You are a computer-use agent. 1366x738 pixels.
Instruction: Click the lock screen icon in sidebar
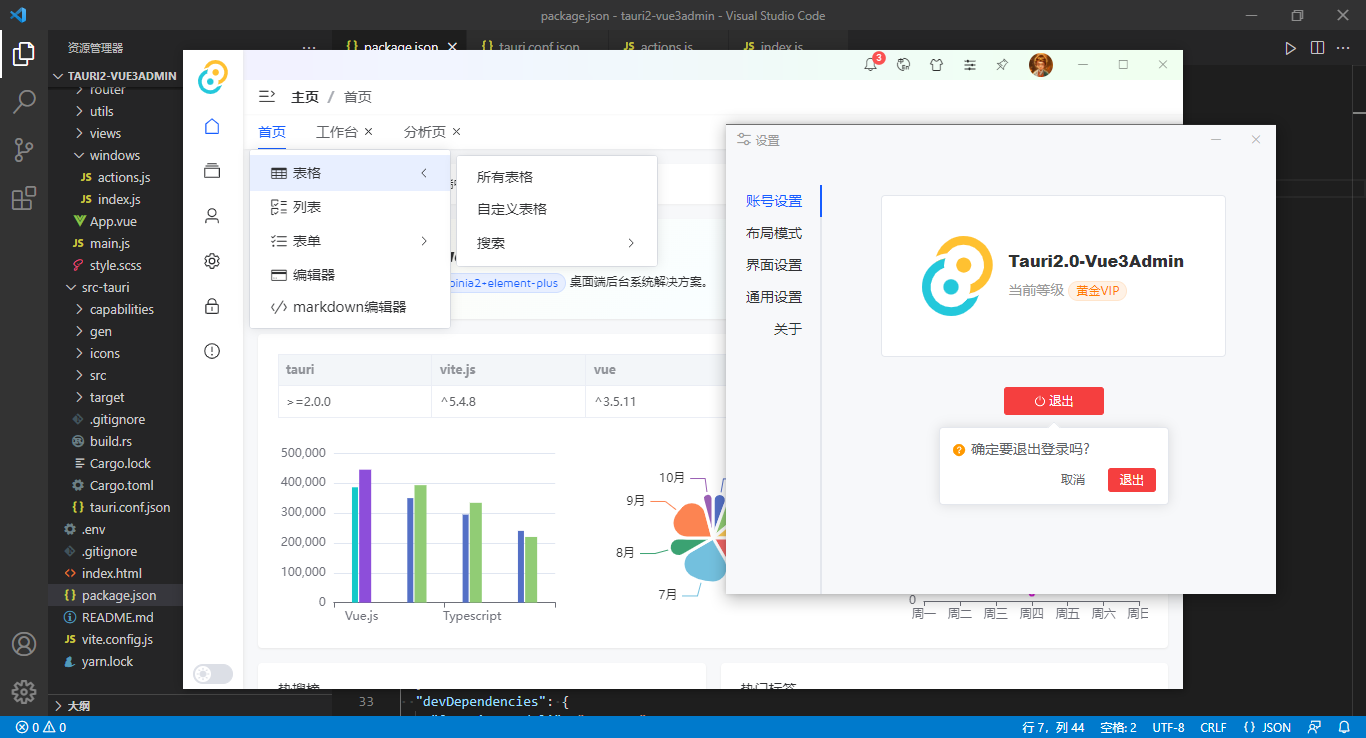(x=211, y=306)
